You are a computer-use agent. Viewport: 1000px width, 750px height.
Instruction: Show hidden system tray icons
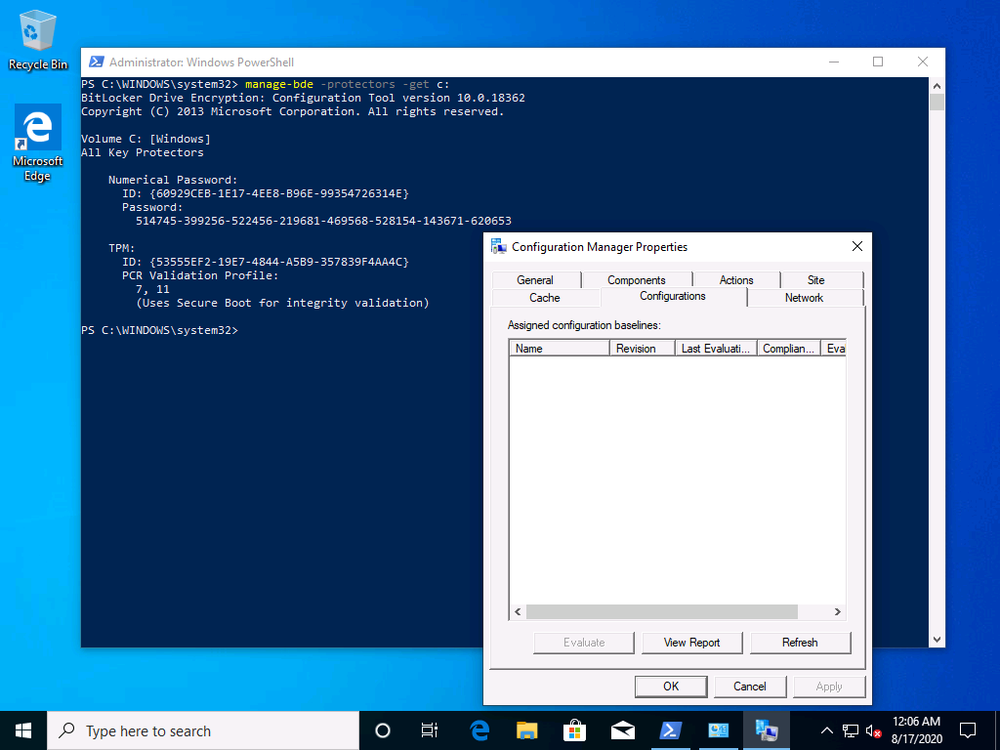827,731
